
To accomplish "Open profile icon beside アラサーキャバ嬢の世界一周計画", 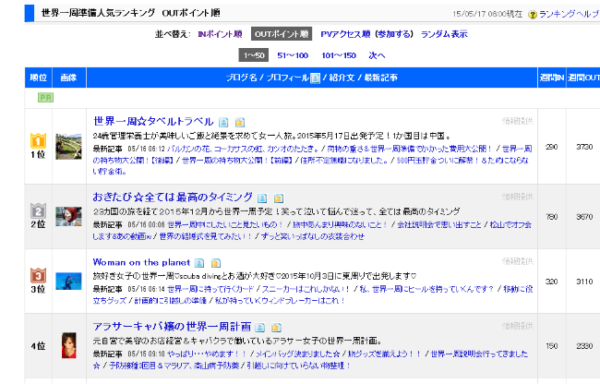I will (260, 327).
